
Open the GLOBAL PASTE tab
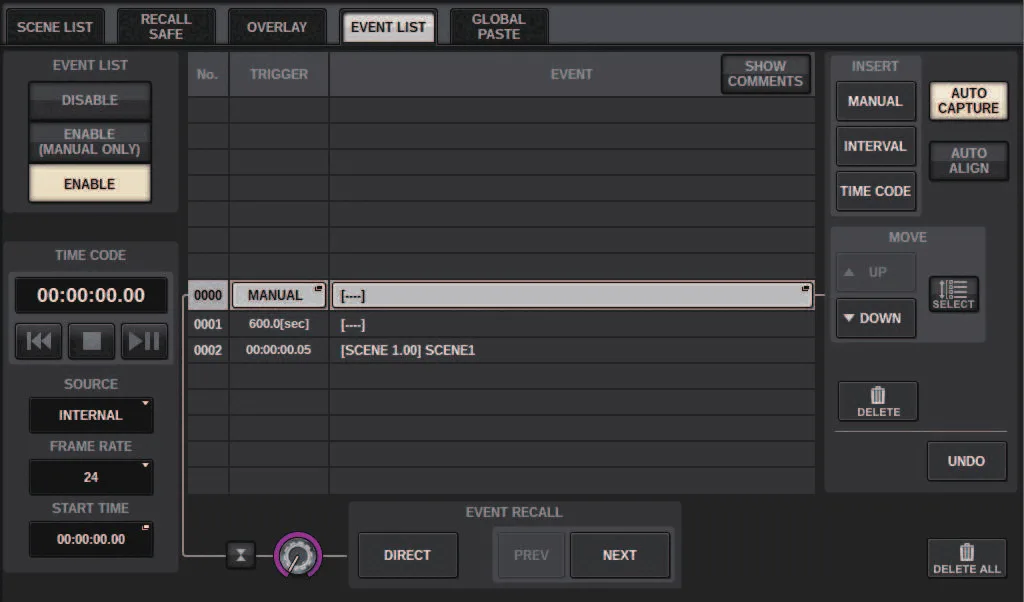click(499, 27)
